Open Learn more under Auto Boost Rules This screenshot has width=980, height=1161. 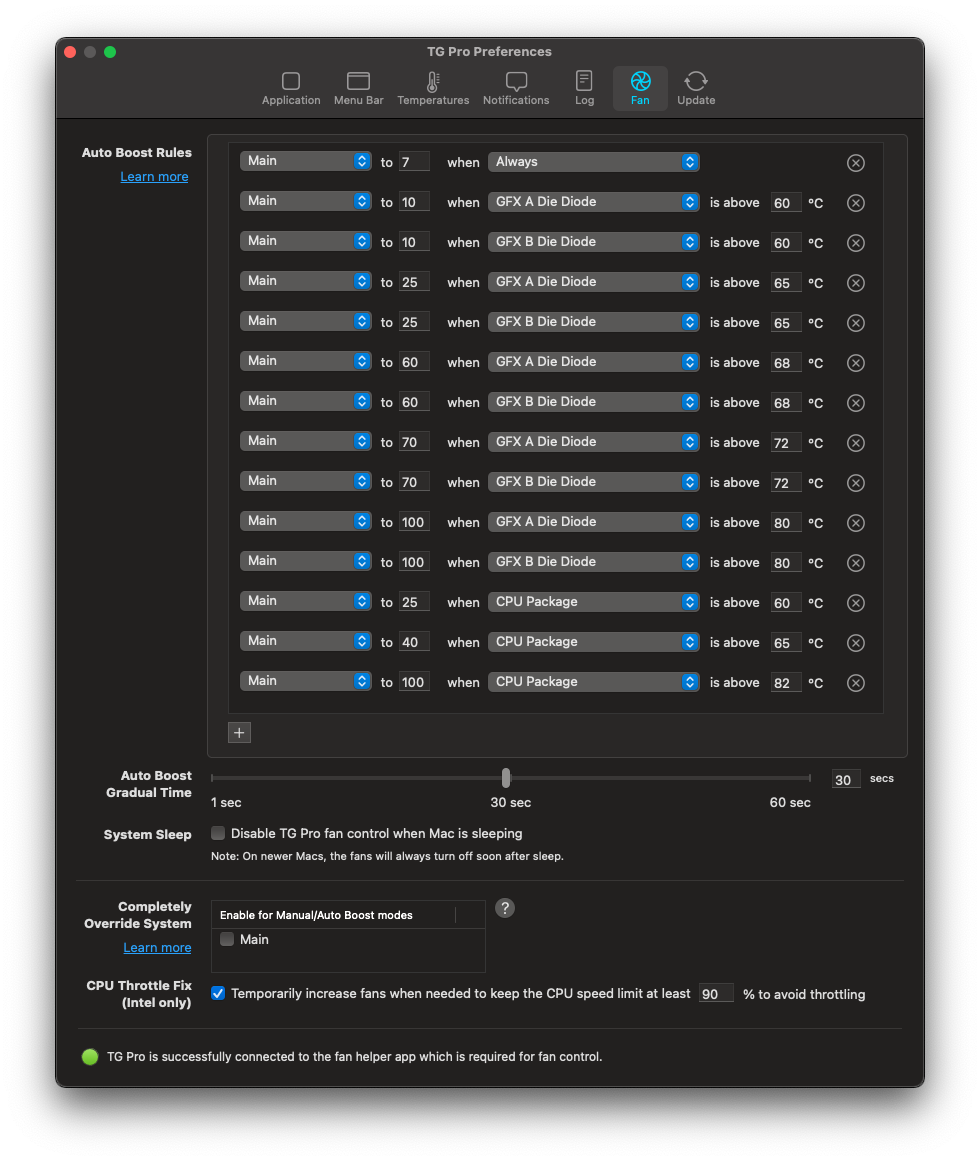pos(154,176)
